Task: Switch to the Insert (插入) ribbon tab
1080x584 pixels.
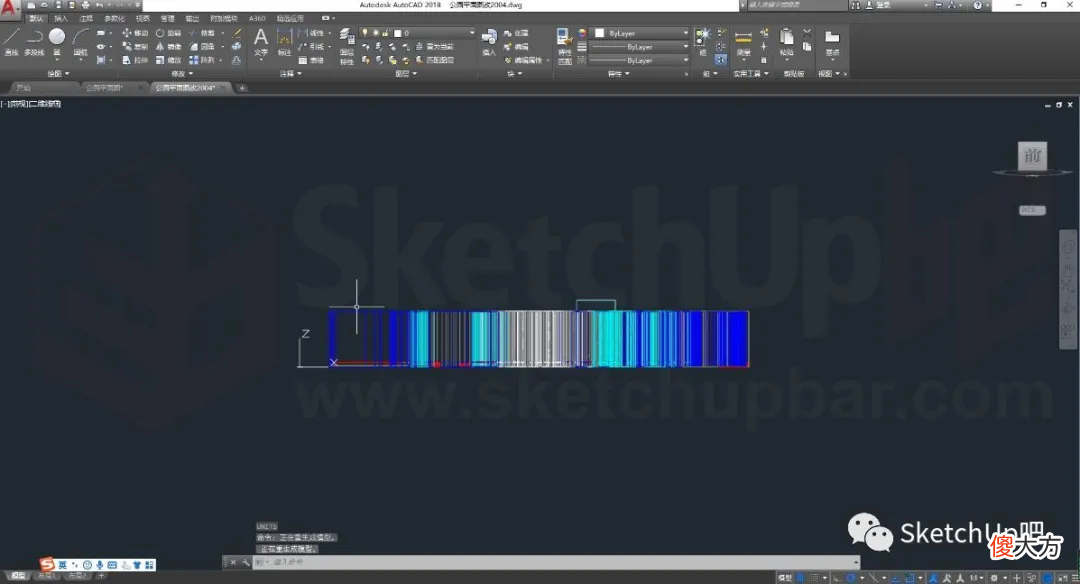Action: 61,19
